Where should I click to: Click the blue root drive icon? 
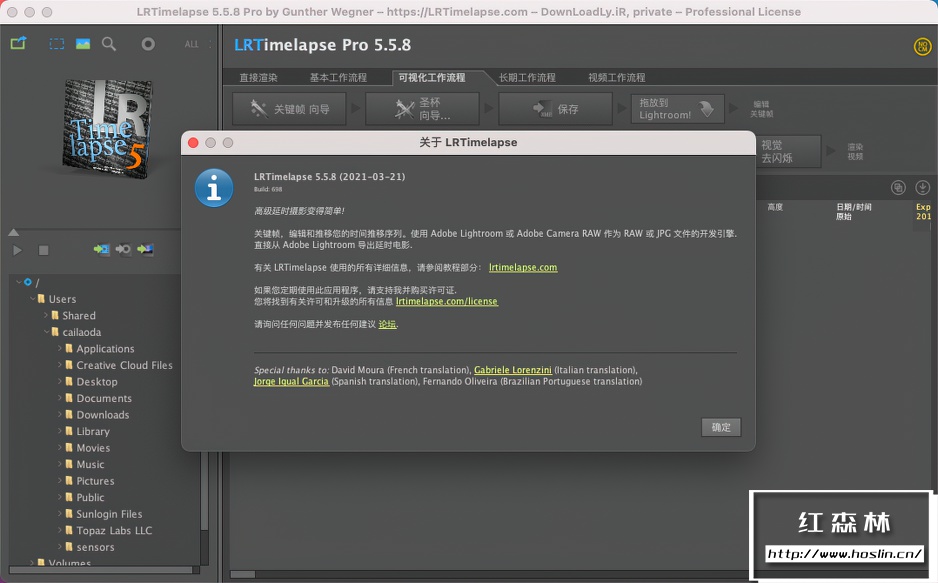click(x=28, y=282)
